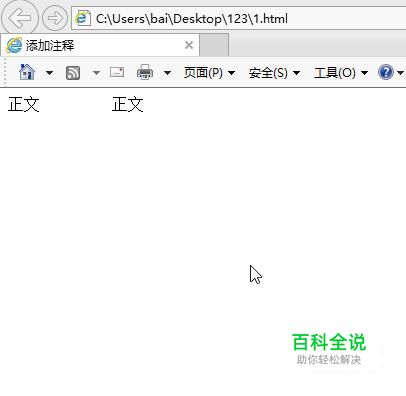
Task: Click the second 正文 text on the page
Action: [x=128, y=105]
